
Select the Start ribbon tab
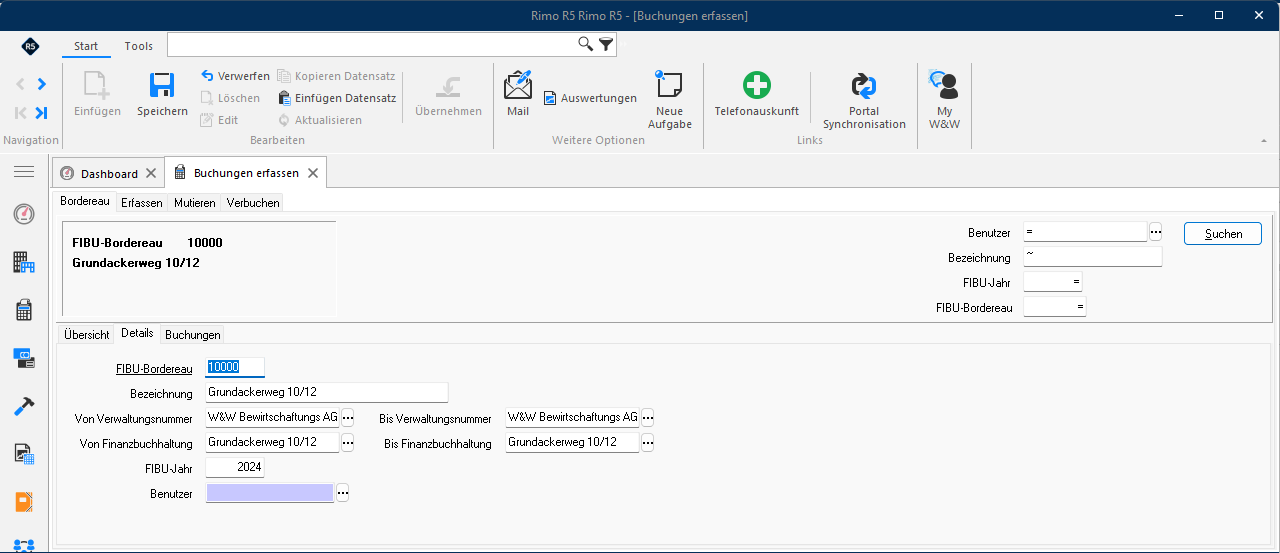coord(86,46)
